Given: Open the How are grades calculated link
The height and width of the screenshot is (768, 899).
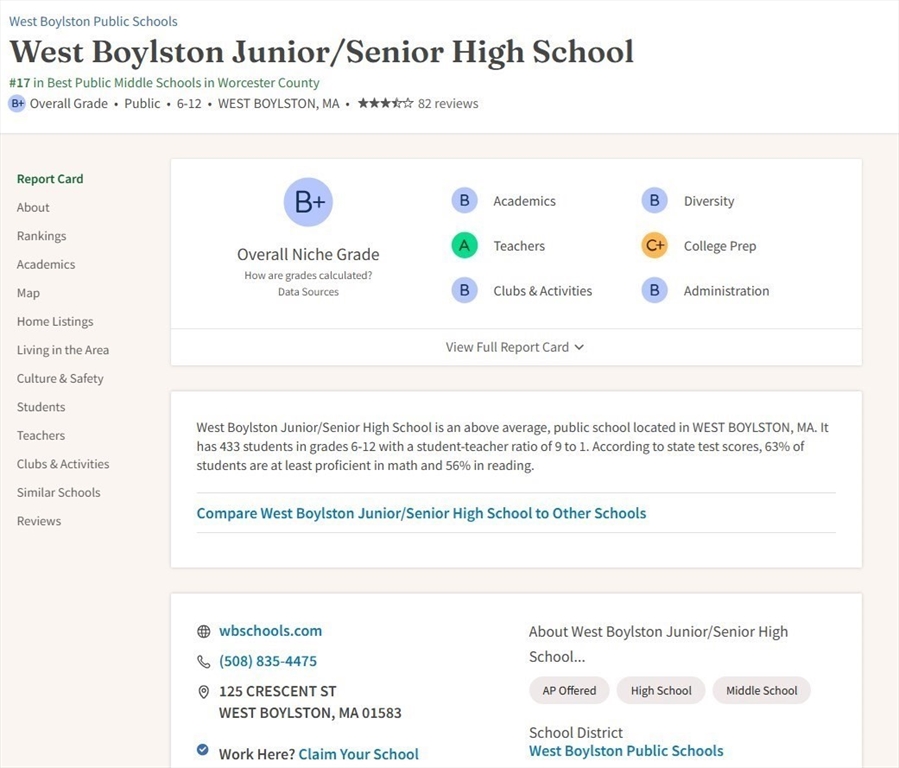Looking at the screenshot, I should (x=308, y=275).
